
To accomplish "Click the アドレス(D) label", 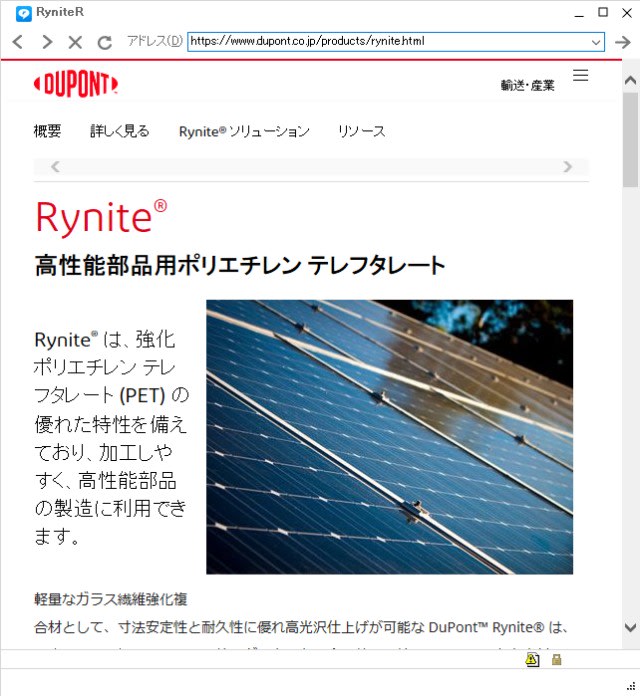I will point(155,41).
